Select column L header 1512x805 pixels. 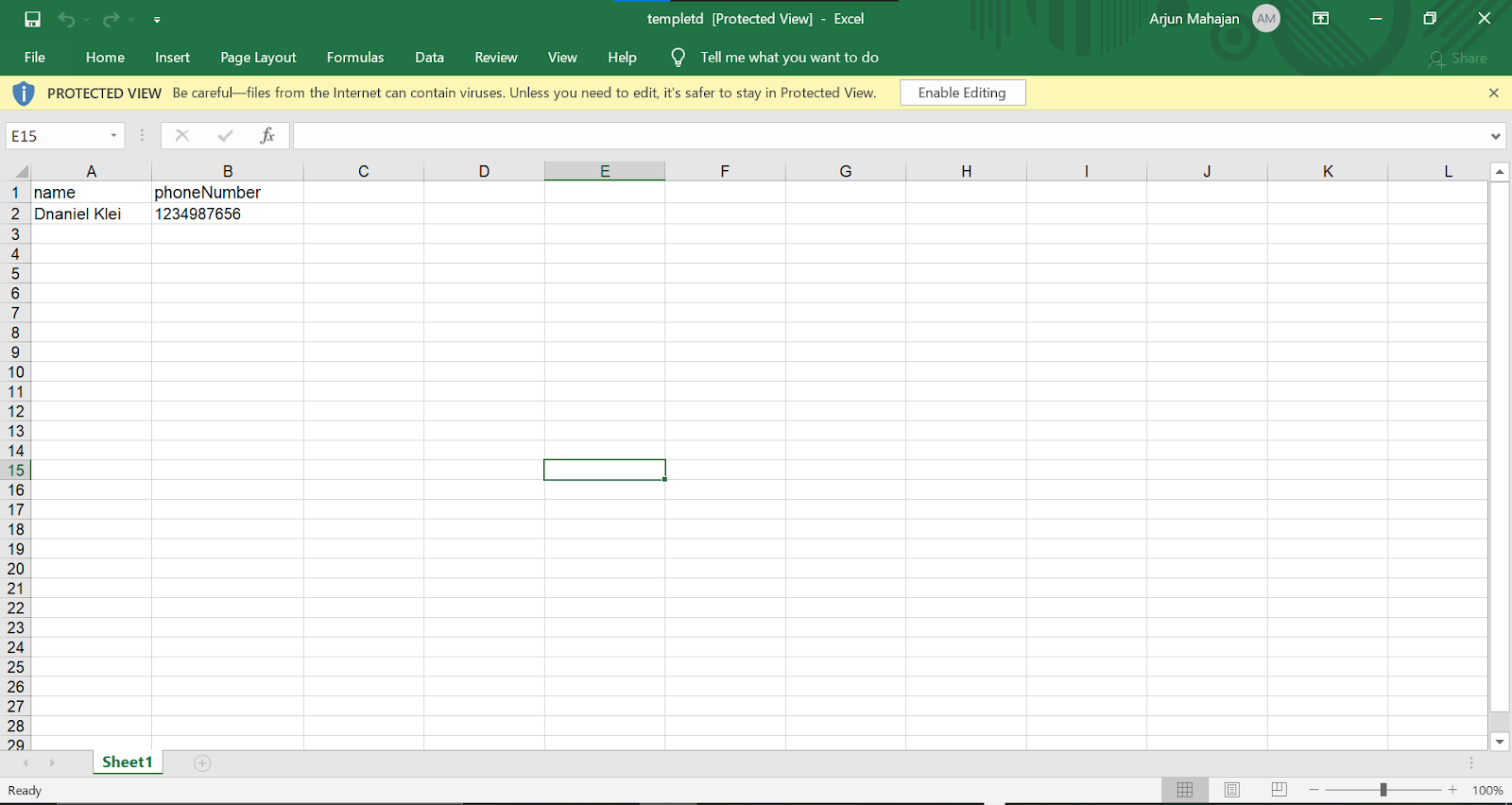pyautogui.click(x=1449, y=171)
